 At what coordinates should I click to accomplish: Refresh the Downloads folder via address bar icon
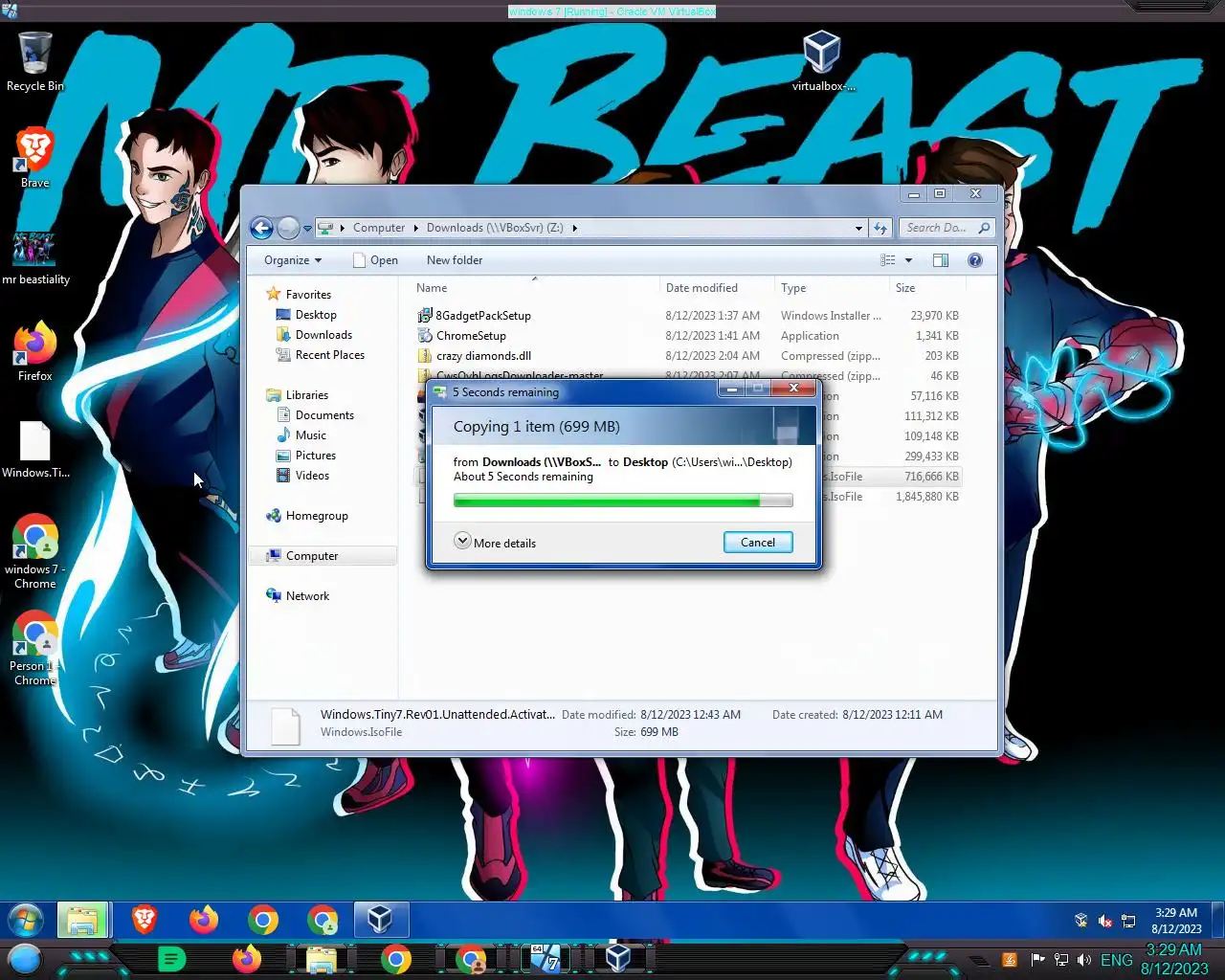click(x=880, y=228)
